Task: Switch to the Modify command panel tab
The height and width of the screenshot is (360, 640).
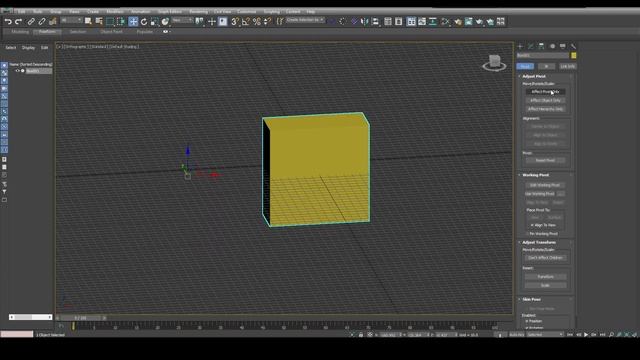Action: click(531, 46)
